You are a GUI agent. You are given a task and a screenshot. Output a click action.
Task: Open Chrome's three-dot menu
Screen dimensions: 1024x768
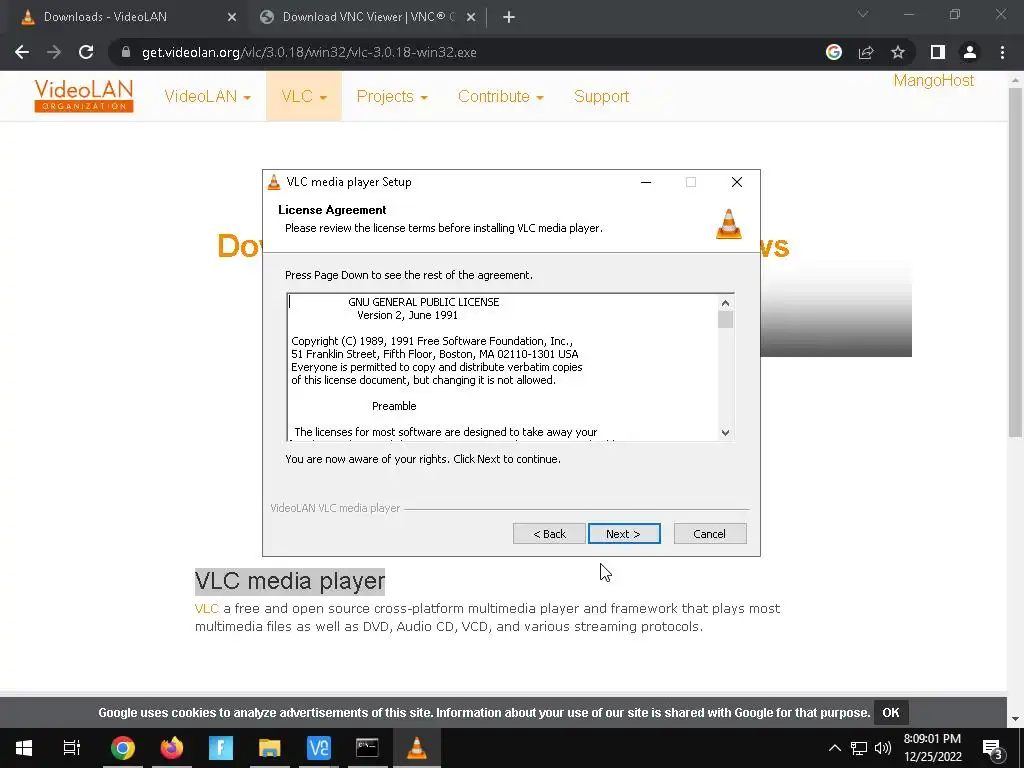[1002, 52]
